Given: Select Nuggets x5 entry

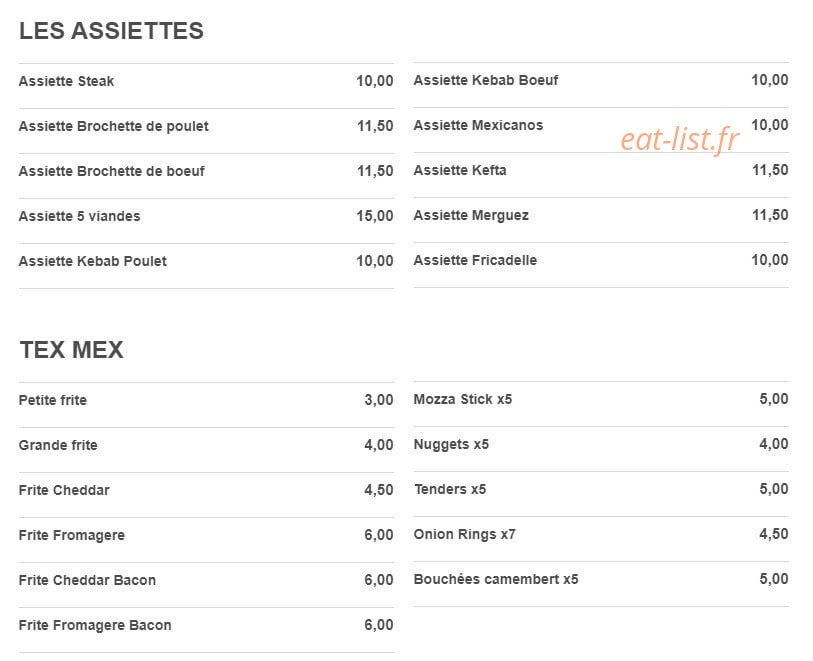Looking at the screenshot, I should tap(601, 444).
